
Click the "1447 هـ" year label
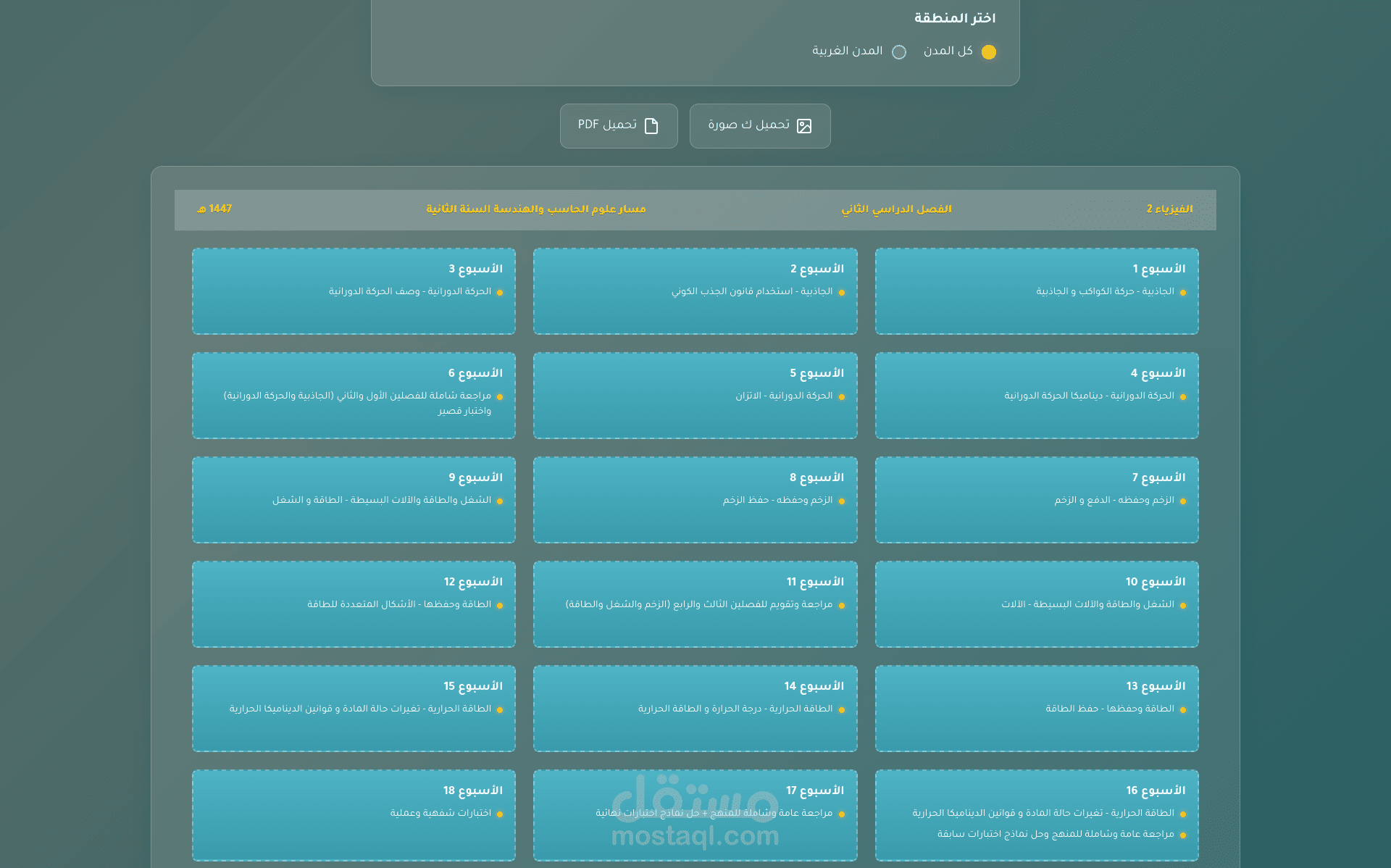point(214,209)
